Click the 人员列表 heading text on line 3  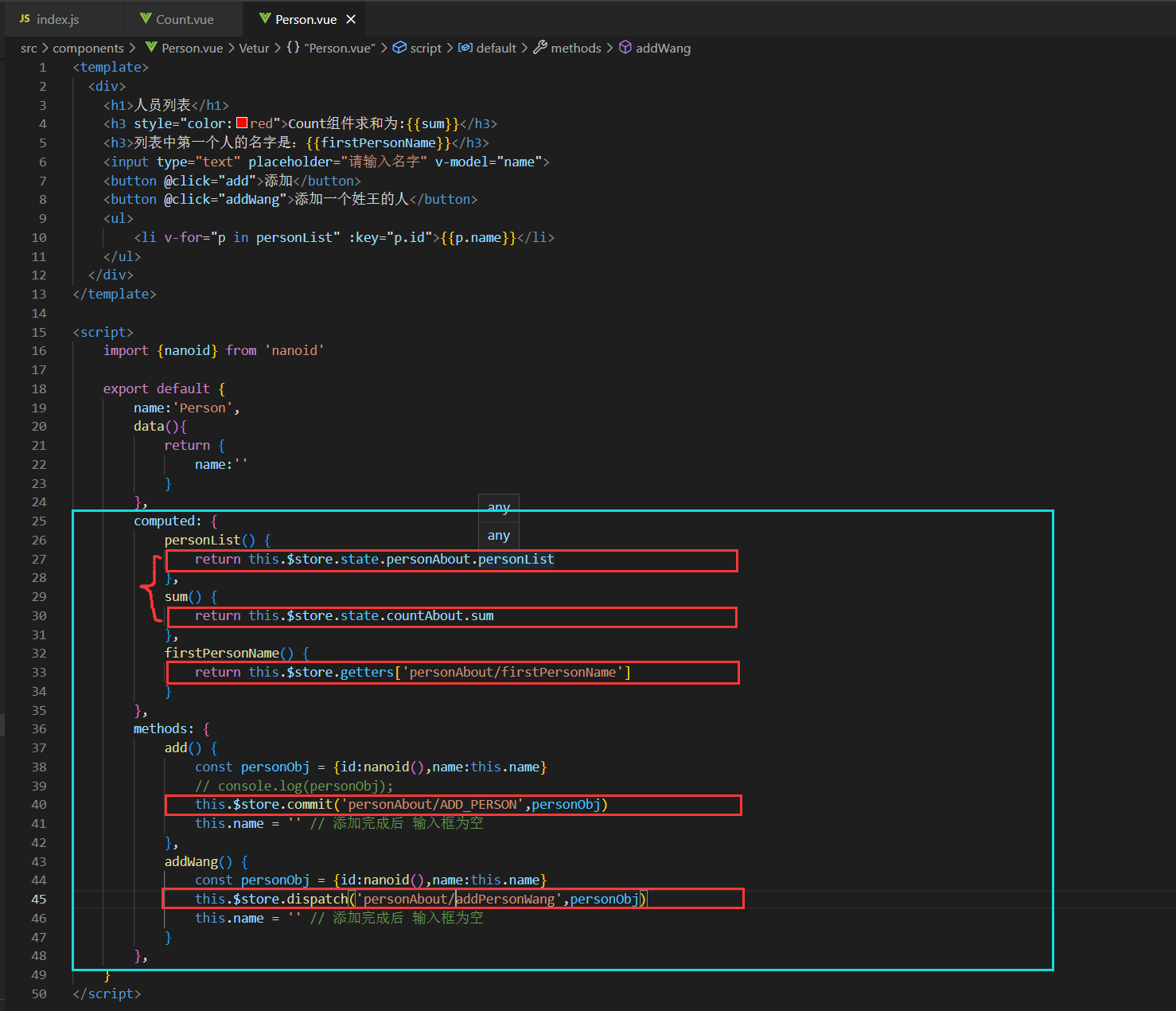pos(162,105)
